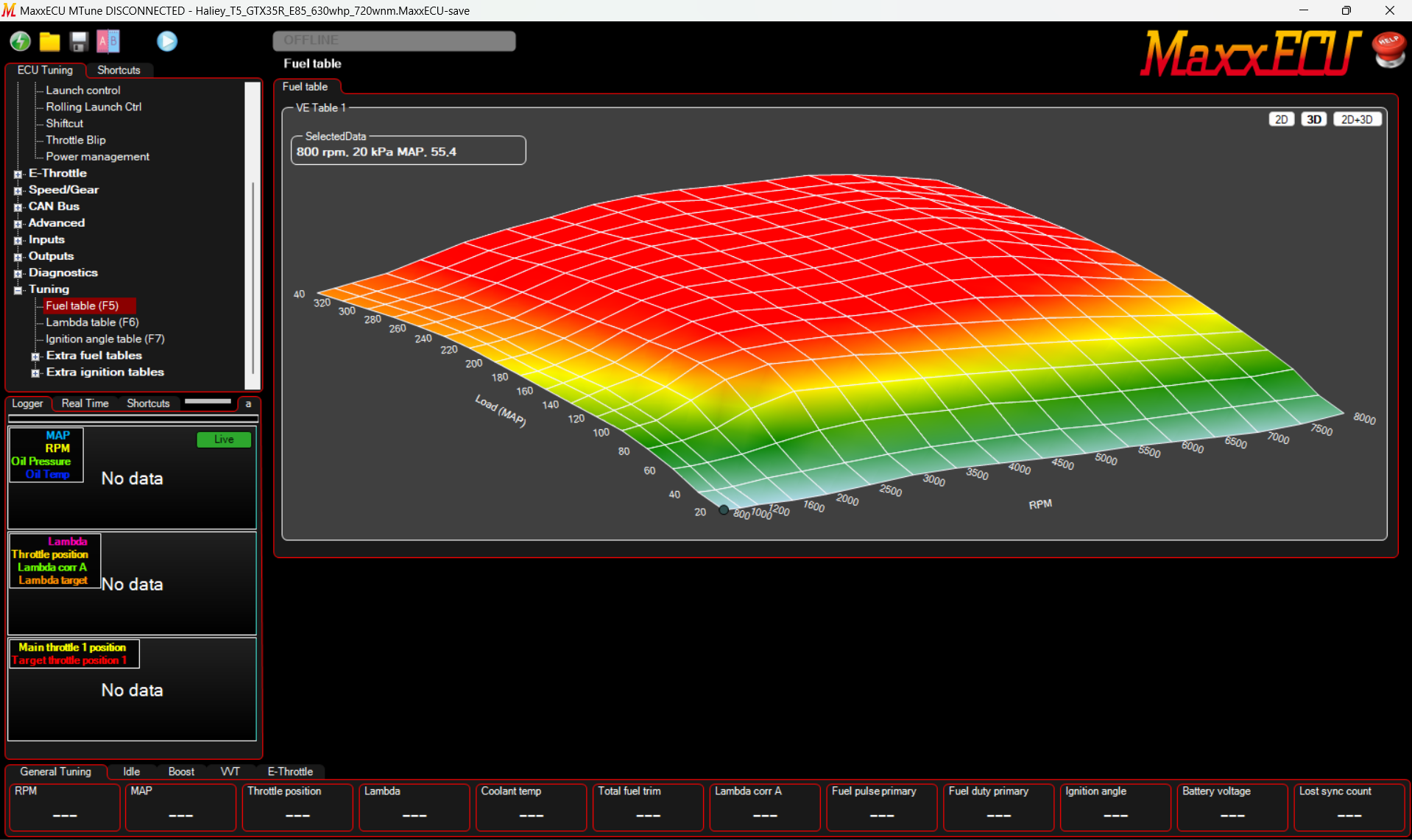The width and height of the screenshot is (1412, 840).
Task: Click the Total fuel trim gauge
Action: click(x=649, y=807)
